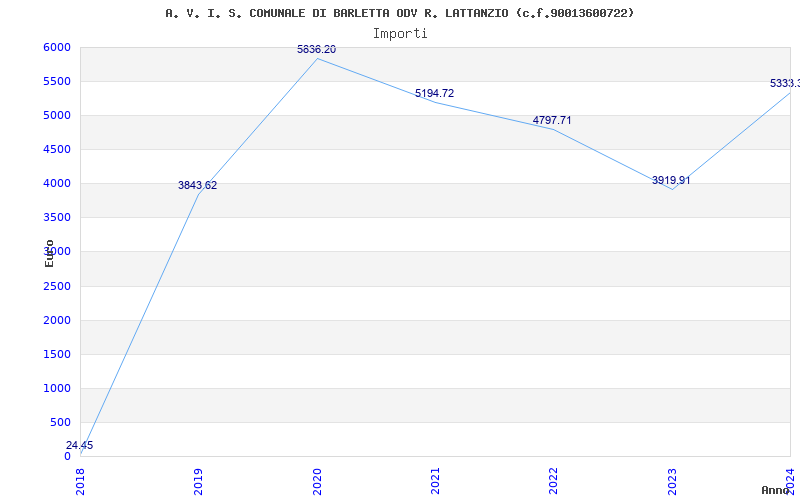Viewport: 800px width, 500px height.
Task: Click the Euro y-axis label
Action: coord(49,253)
